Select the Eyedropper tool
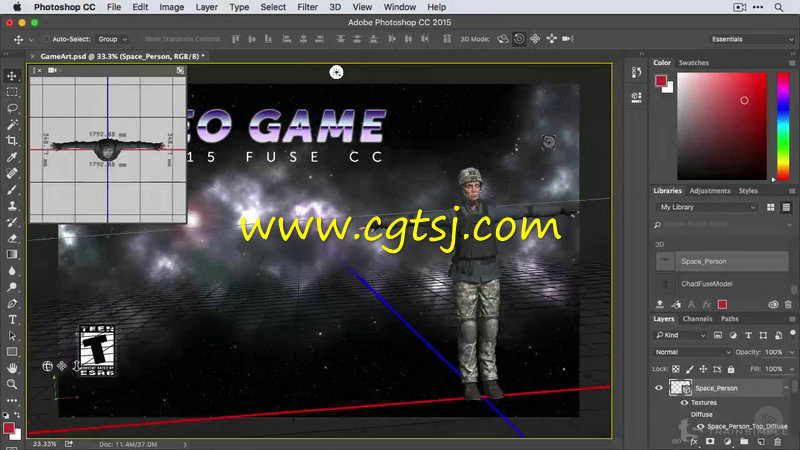 (x=12, y=157)
